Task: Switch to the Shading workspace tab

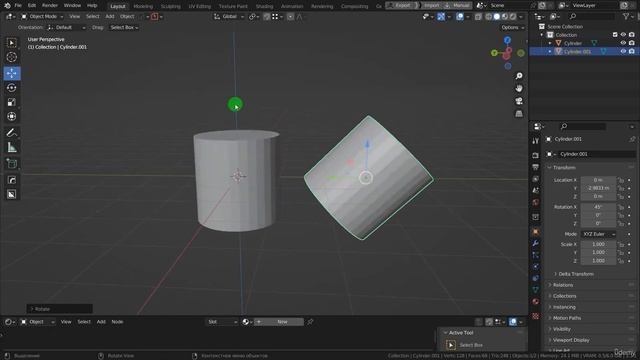Action: [x=264, y=6]
